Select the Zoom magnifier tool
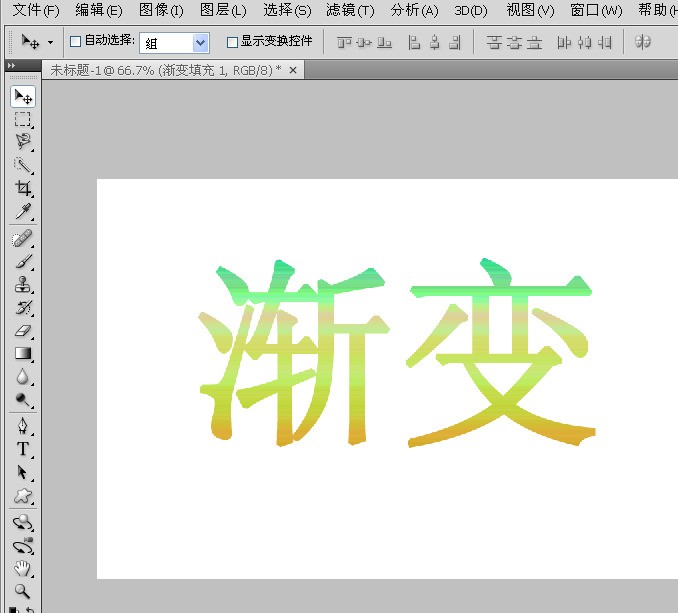678x613 pixels. point(23,591)
